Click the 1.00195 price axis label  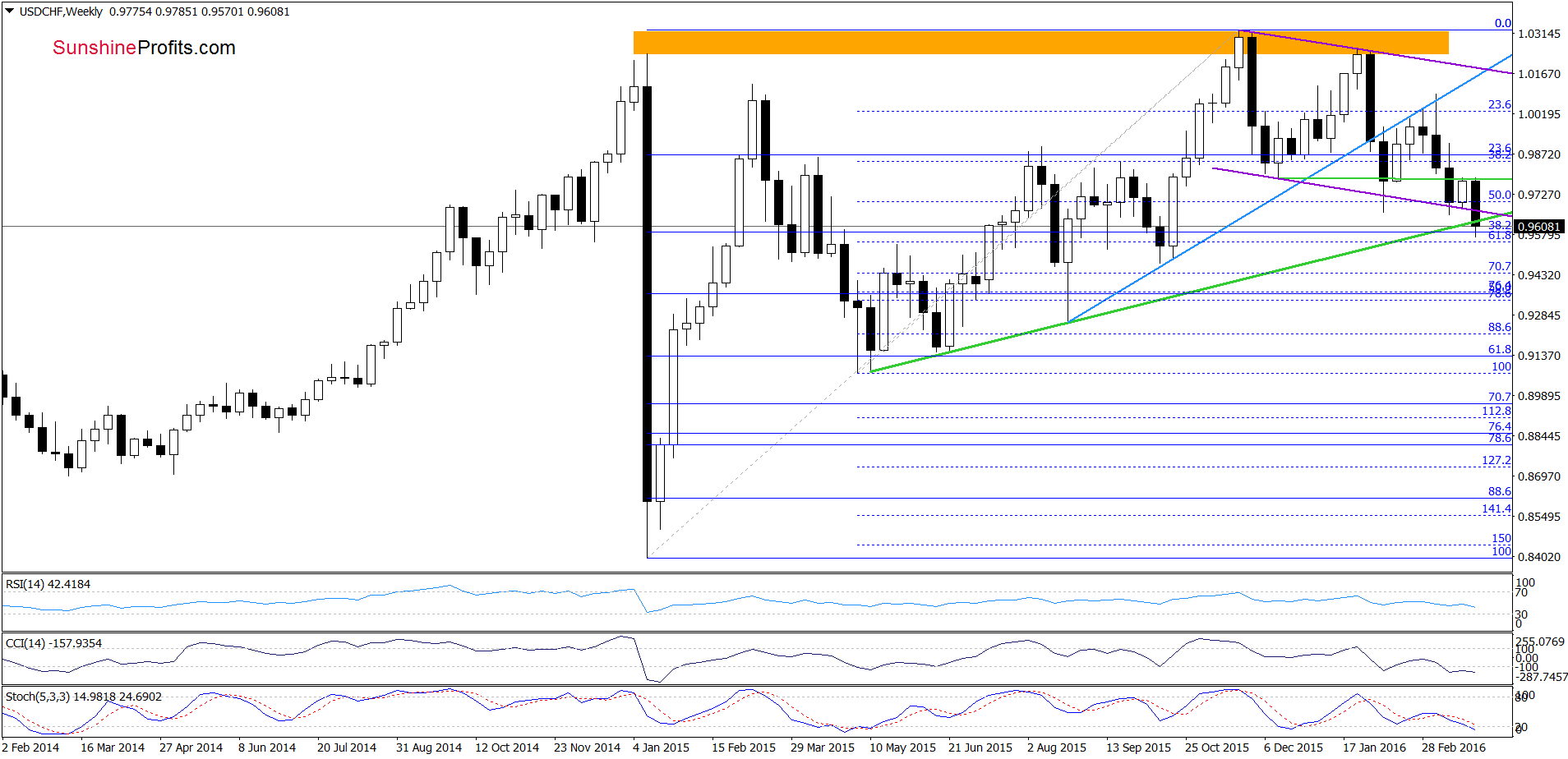1538,114
